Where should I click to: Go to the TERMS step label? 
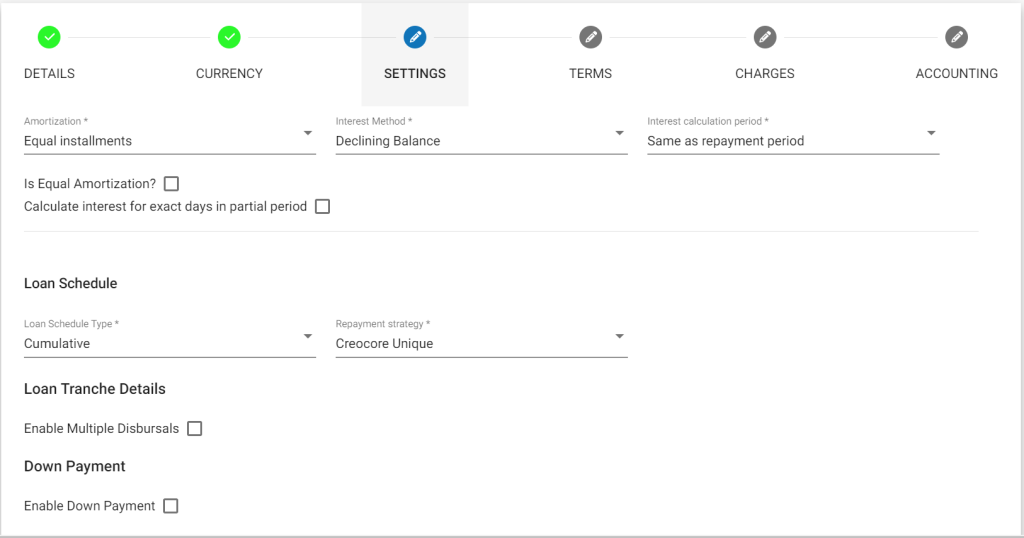(590, 74)
